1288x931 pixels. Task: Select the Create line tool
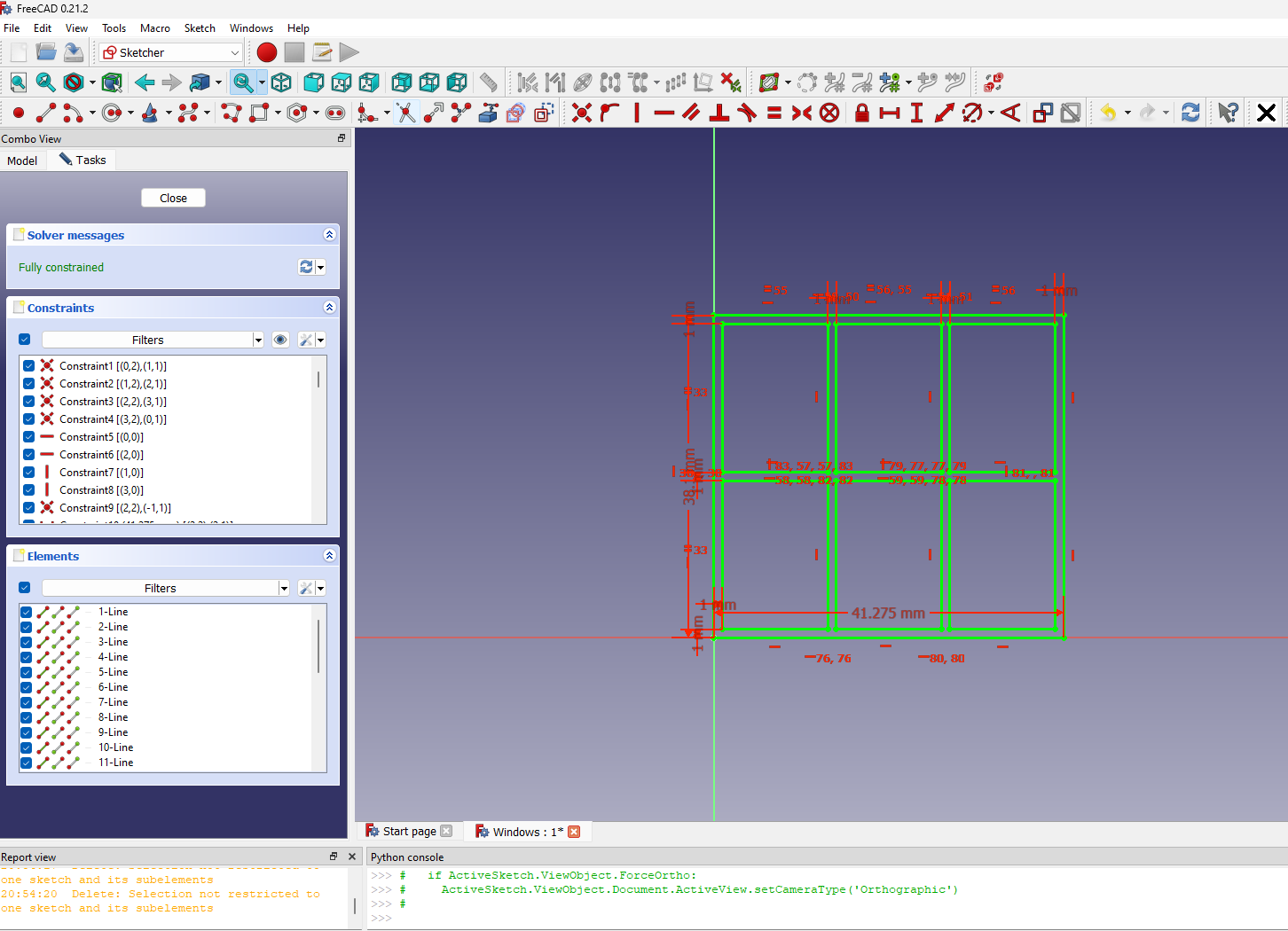point(46,113)
